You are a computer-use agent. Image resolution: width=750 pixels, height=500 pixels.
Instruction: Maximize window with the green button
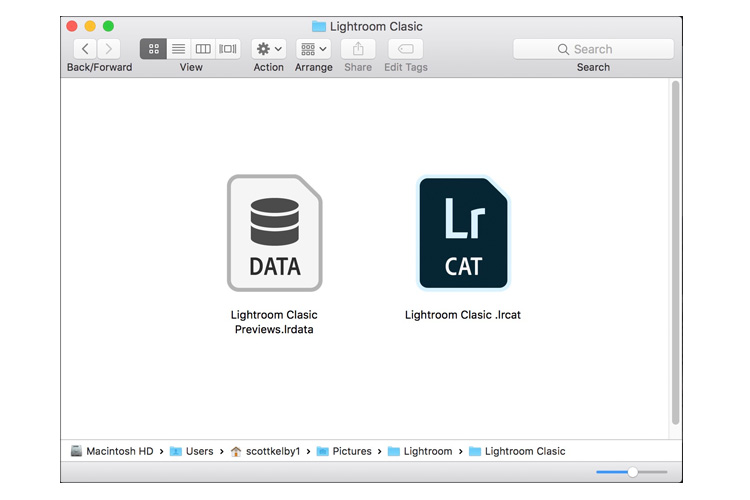tap(109, 26)
